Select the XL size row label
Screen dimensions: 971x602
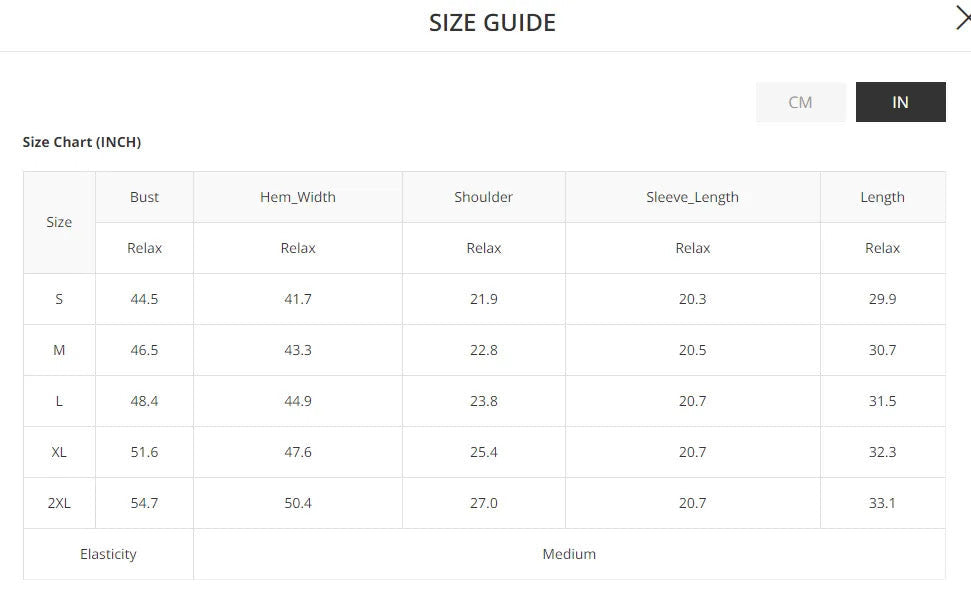59,452
